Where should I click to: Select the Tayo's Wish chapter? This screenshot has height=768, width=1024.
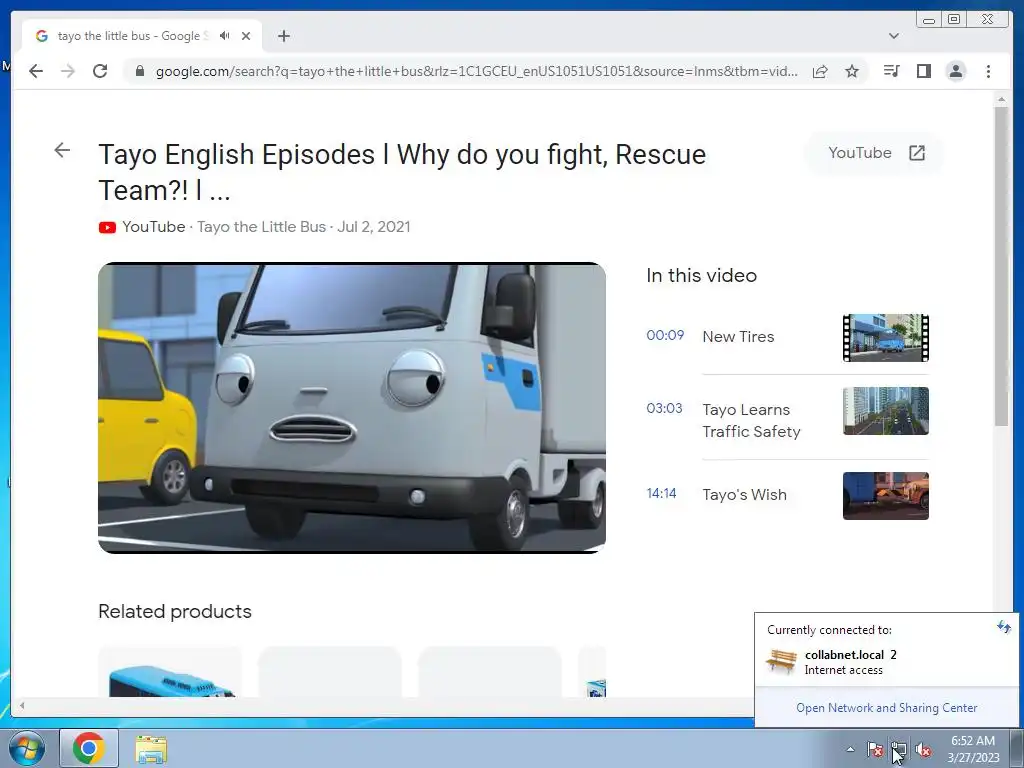pyautogui.click(x=744, y=494)
